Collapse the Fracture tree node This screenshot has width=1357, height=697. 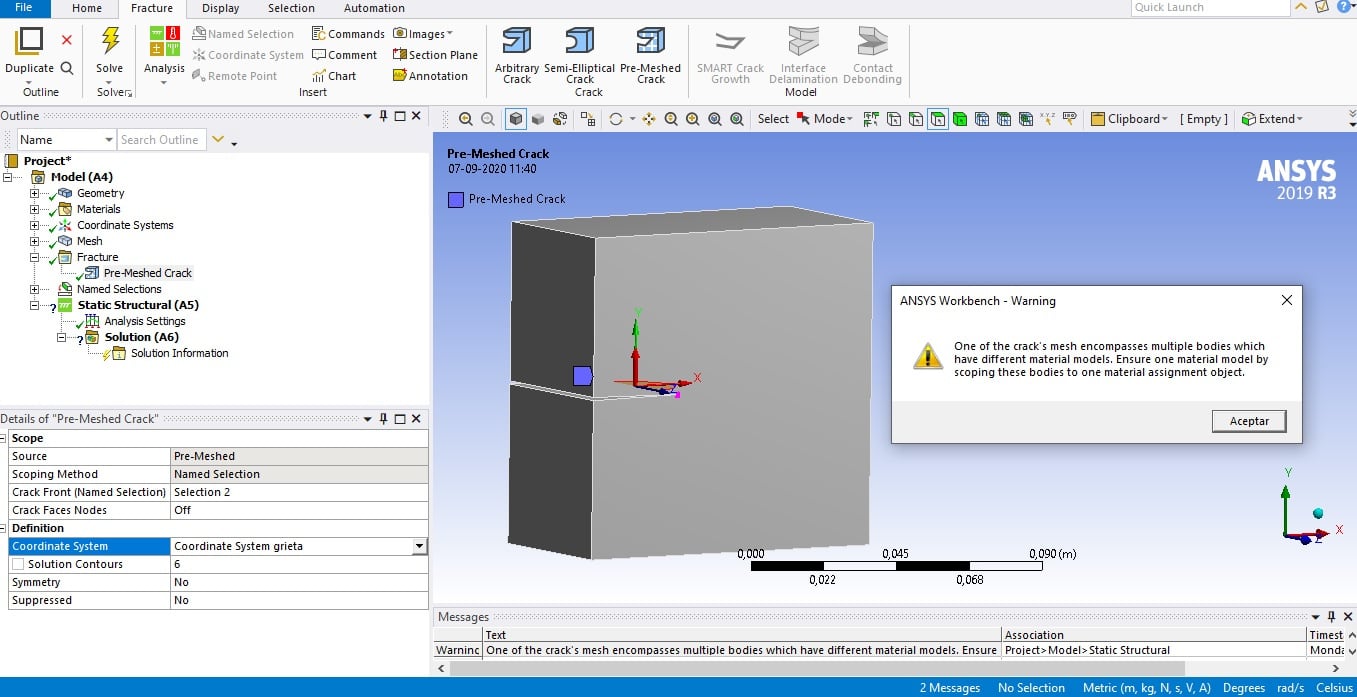pyautogui.click(x=35, y=257)
